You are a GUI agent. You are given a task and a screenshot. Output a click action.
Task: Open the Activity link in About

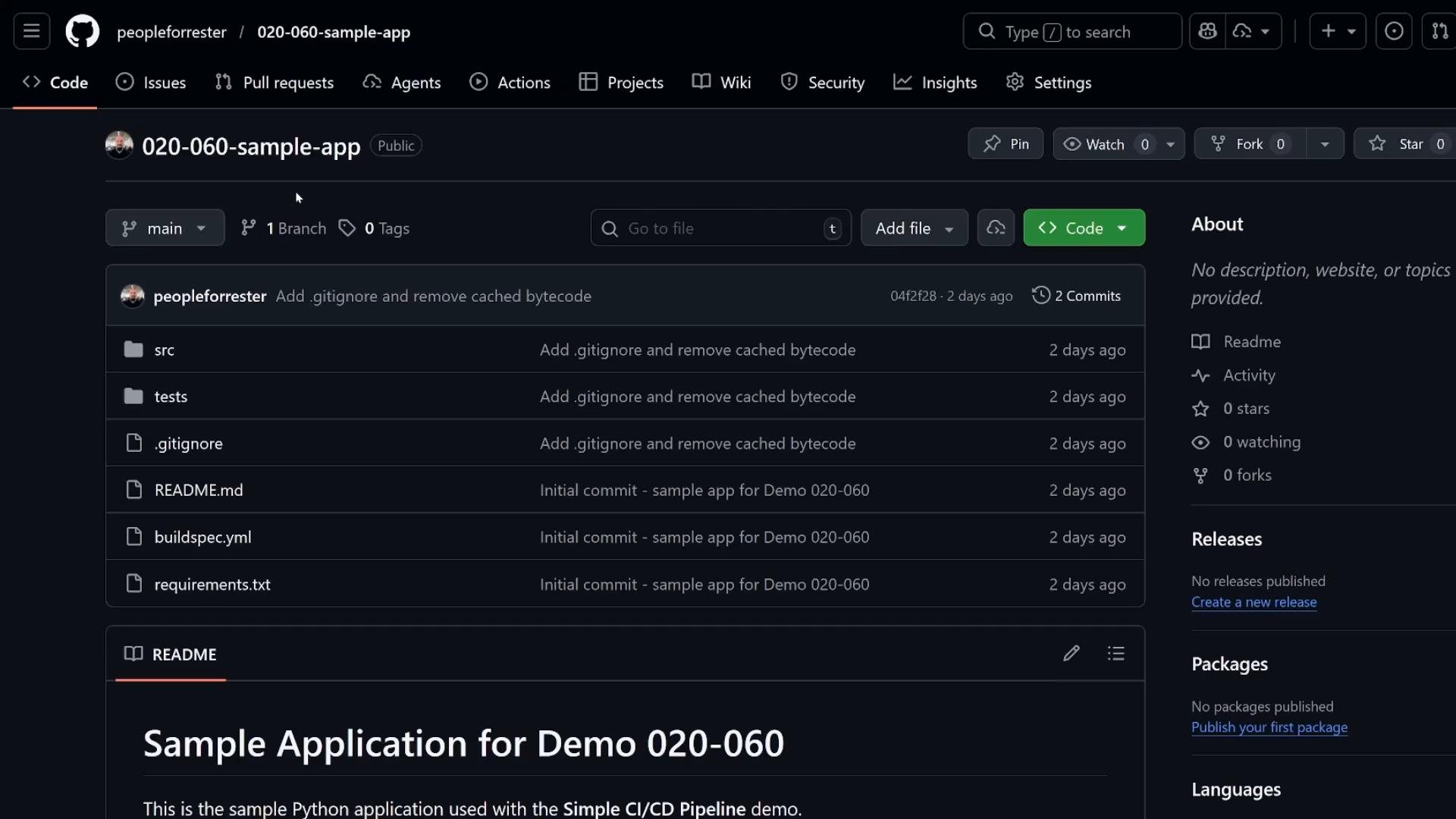click(1249, 375)
